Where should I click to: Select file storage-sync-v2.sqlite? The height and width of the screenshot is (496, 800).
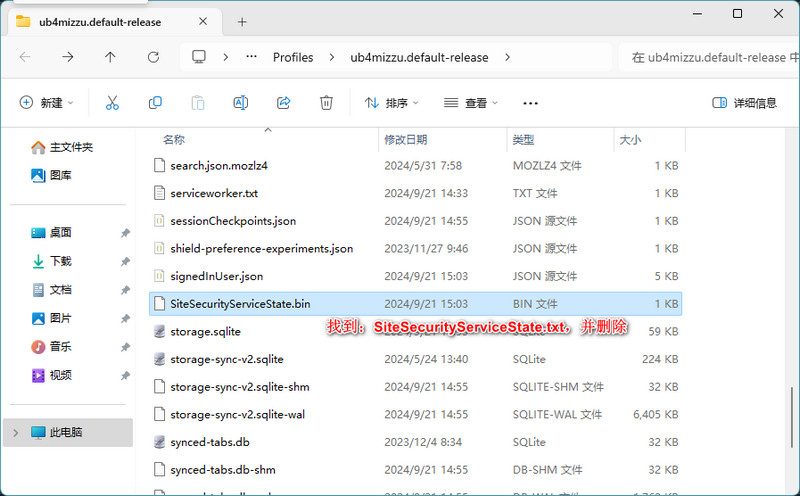coord(415,359)
